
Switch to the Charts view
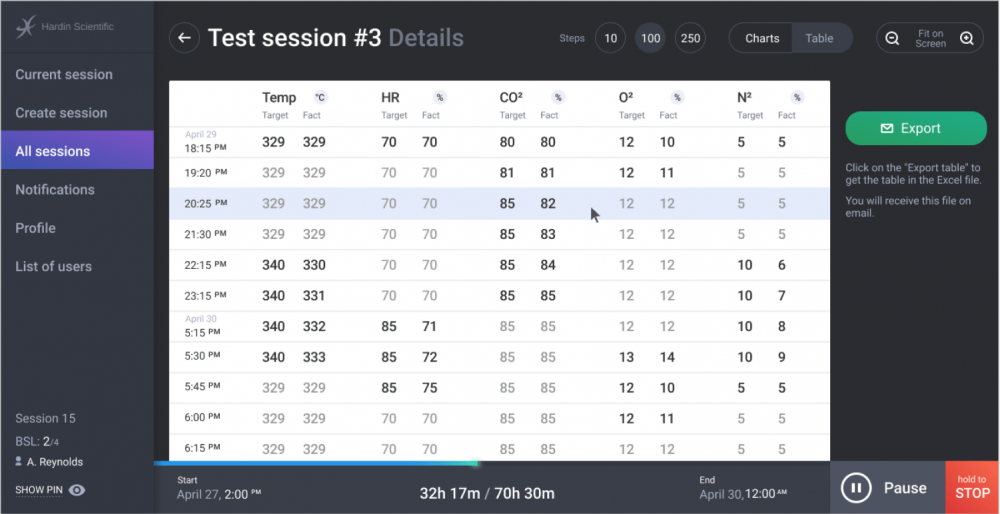[762, 39]
